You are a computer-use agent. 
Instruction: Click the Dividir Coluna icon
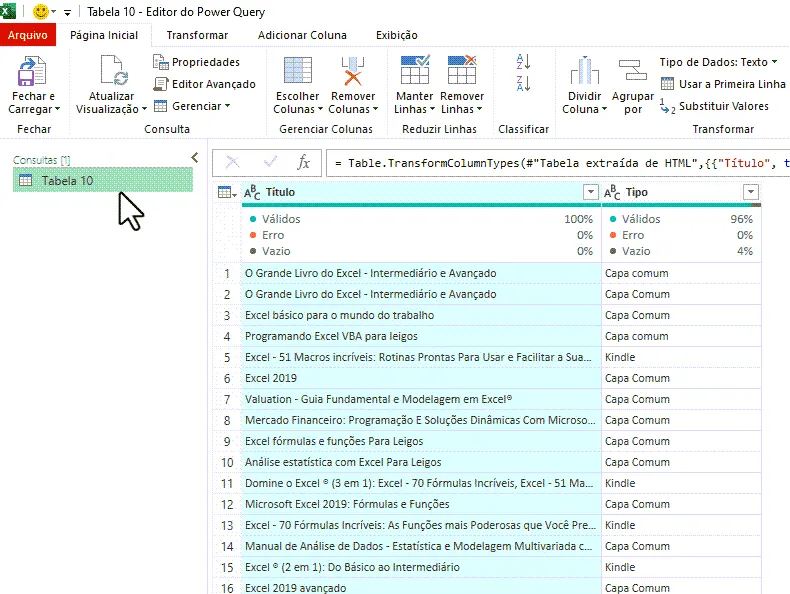pos(584,70)
